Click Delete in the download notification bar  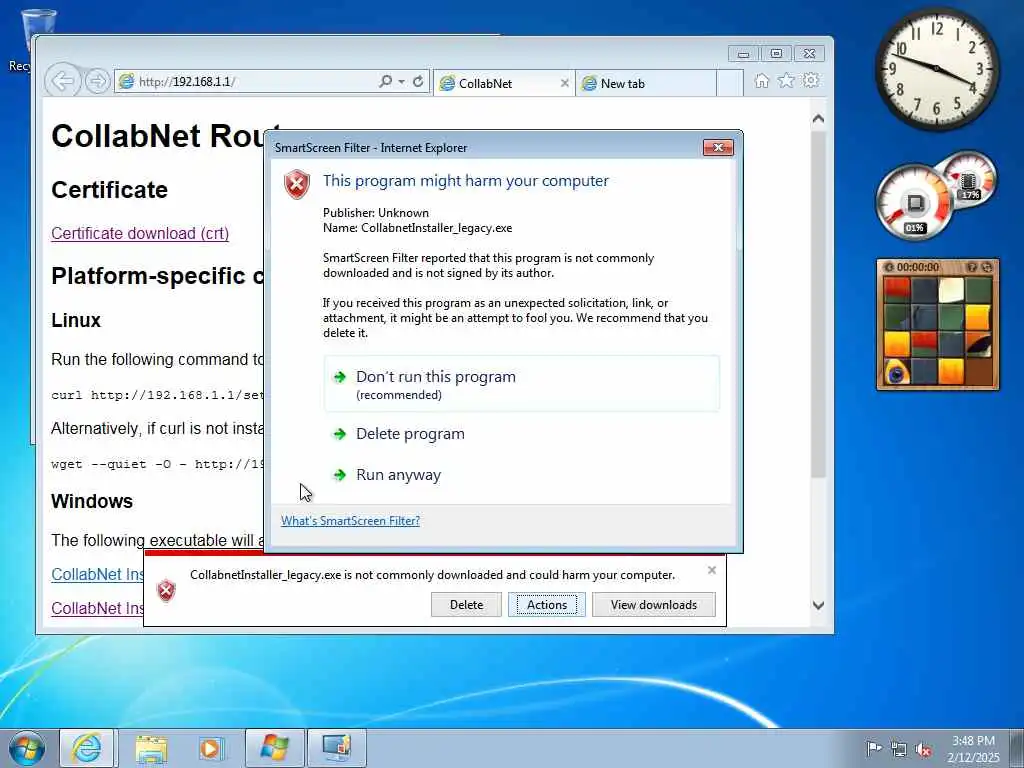pyautogui.click(x=466, y=605)
